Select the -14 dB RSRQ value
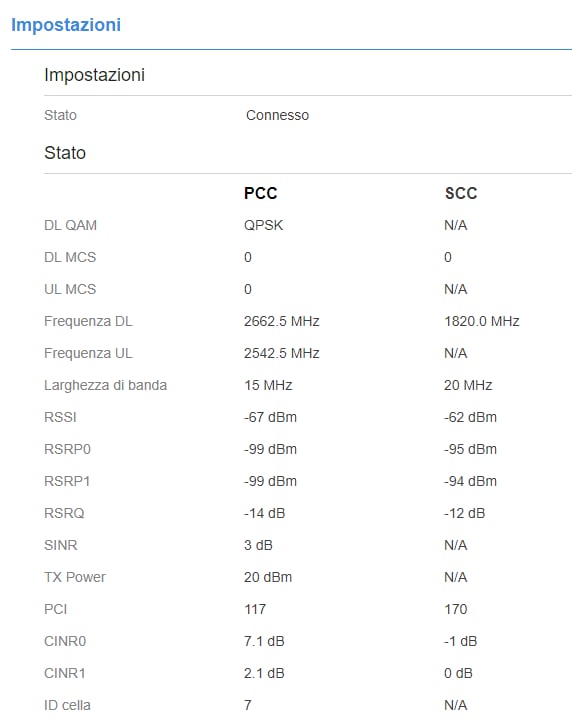The height and width of the screenshot is (724, 572). coord(264,513)
